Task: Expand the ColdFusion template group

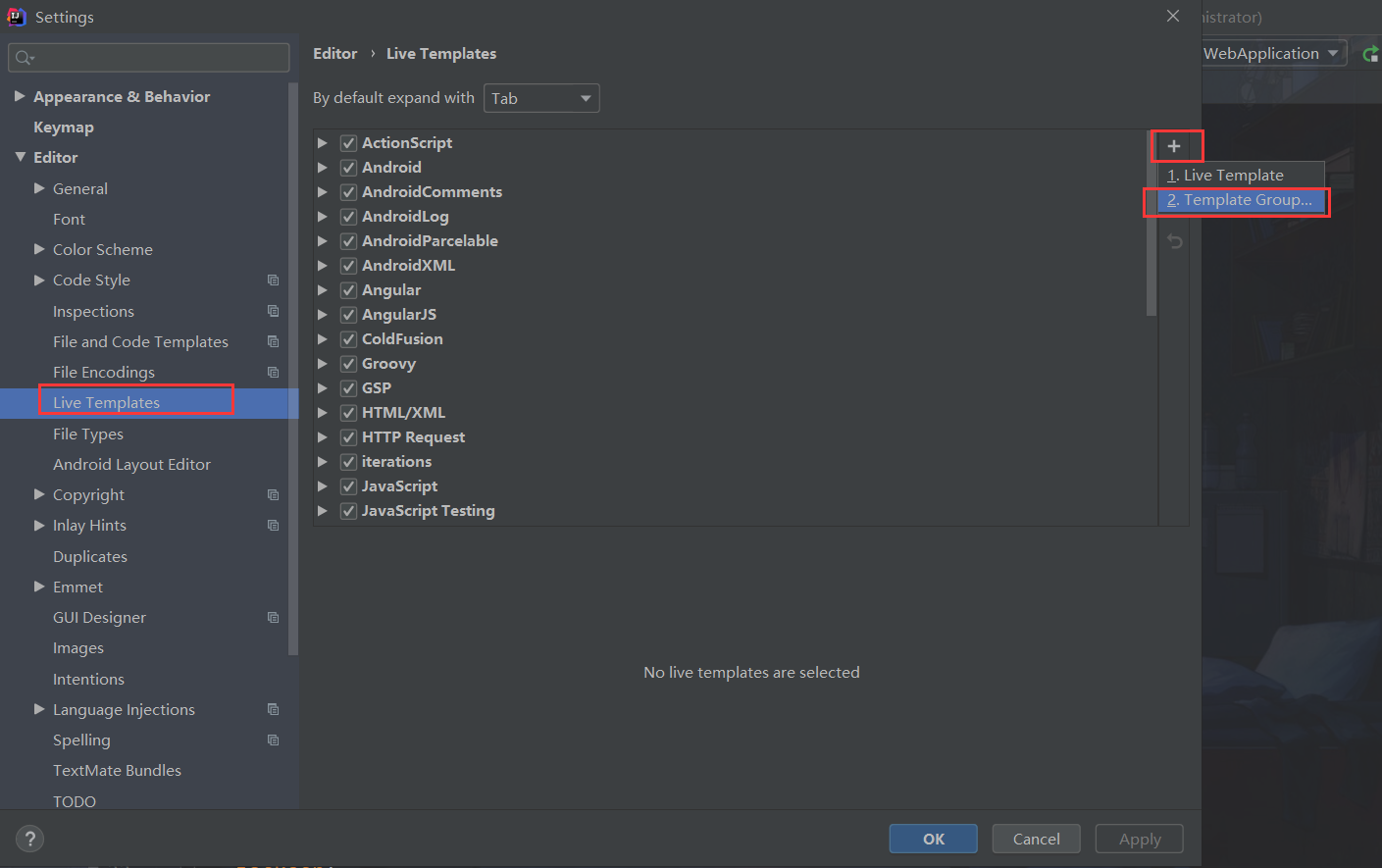Action: pos(323,339)
